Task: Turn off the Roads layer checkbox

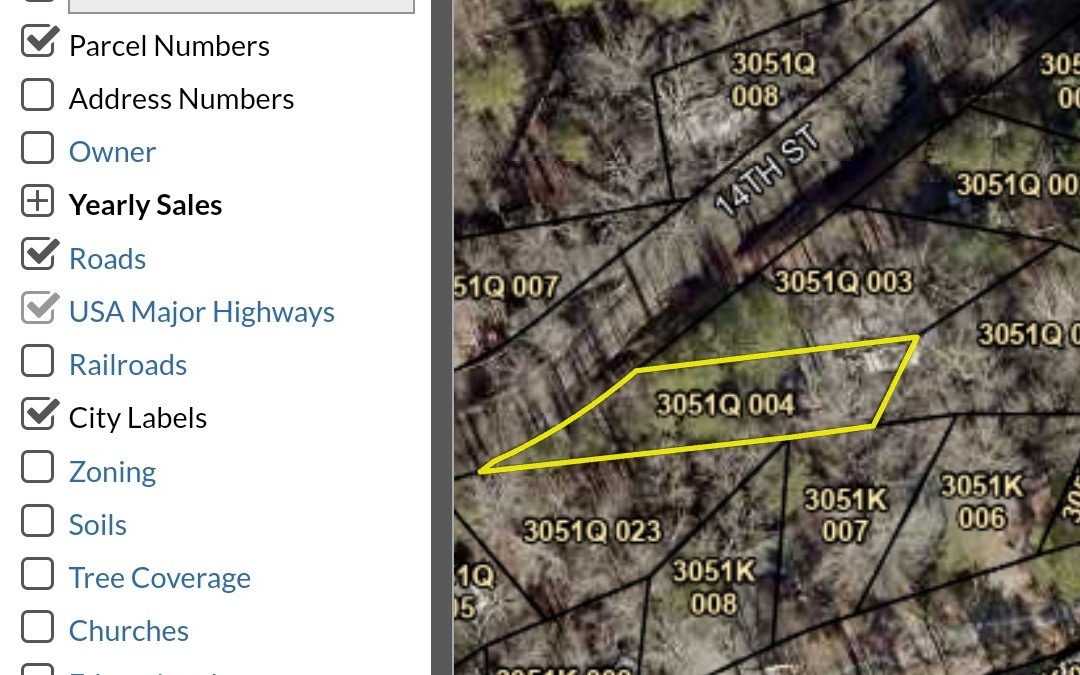Action: [x=38, y=255]
